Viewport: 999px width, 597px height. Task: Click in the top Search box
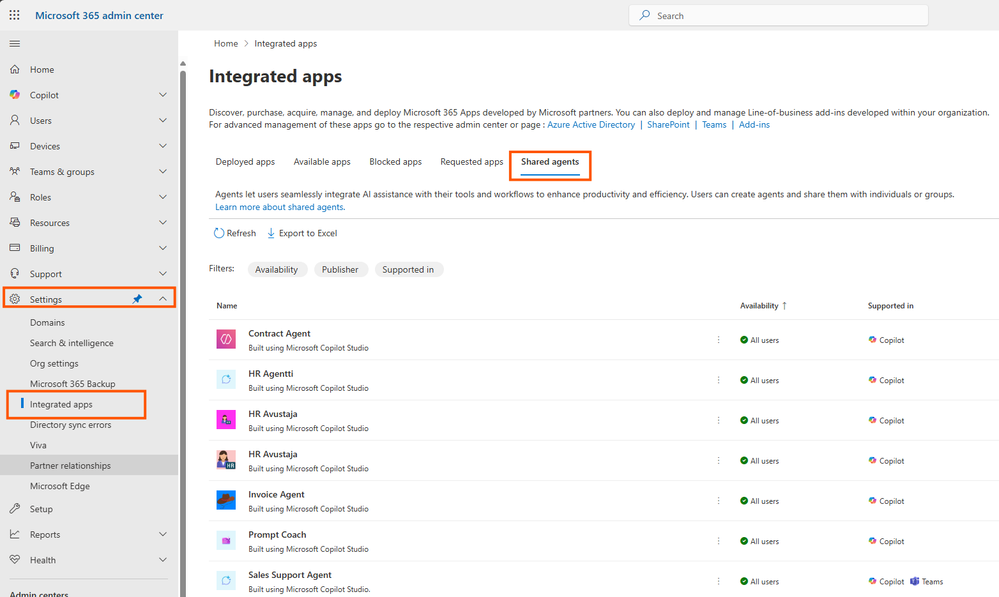(779, 15)
